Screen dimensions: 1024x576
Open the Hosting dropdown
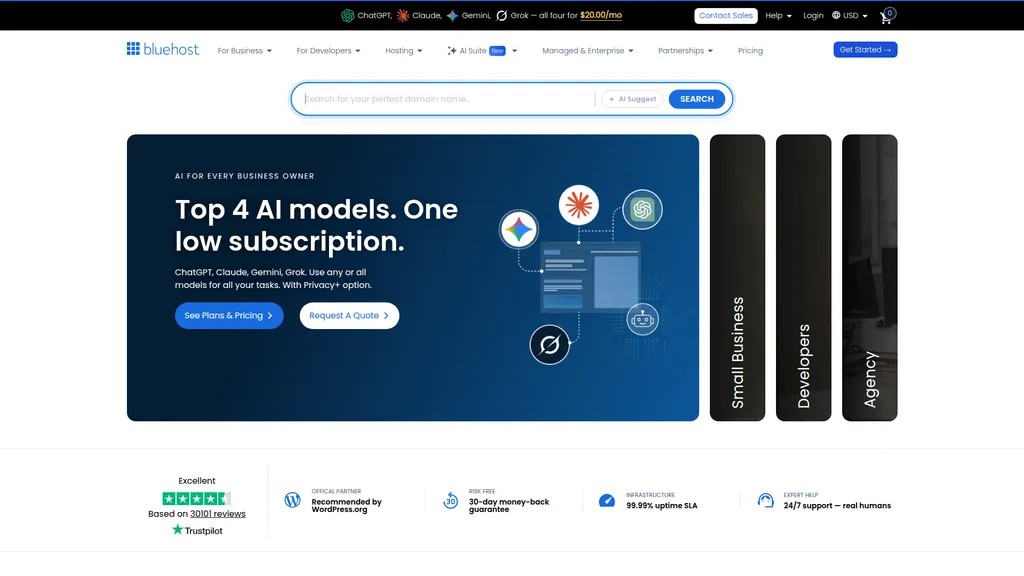tap(404, 50)
